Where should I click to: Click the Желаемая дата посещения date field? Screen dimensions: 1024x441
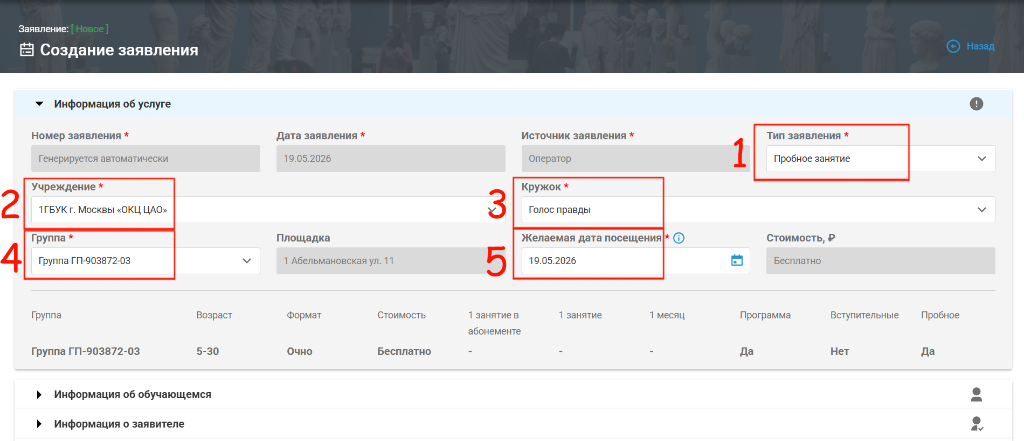coord(635,261)
